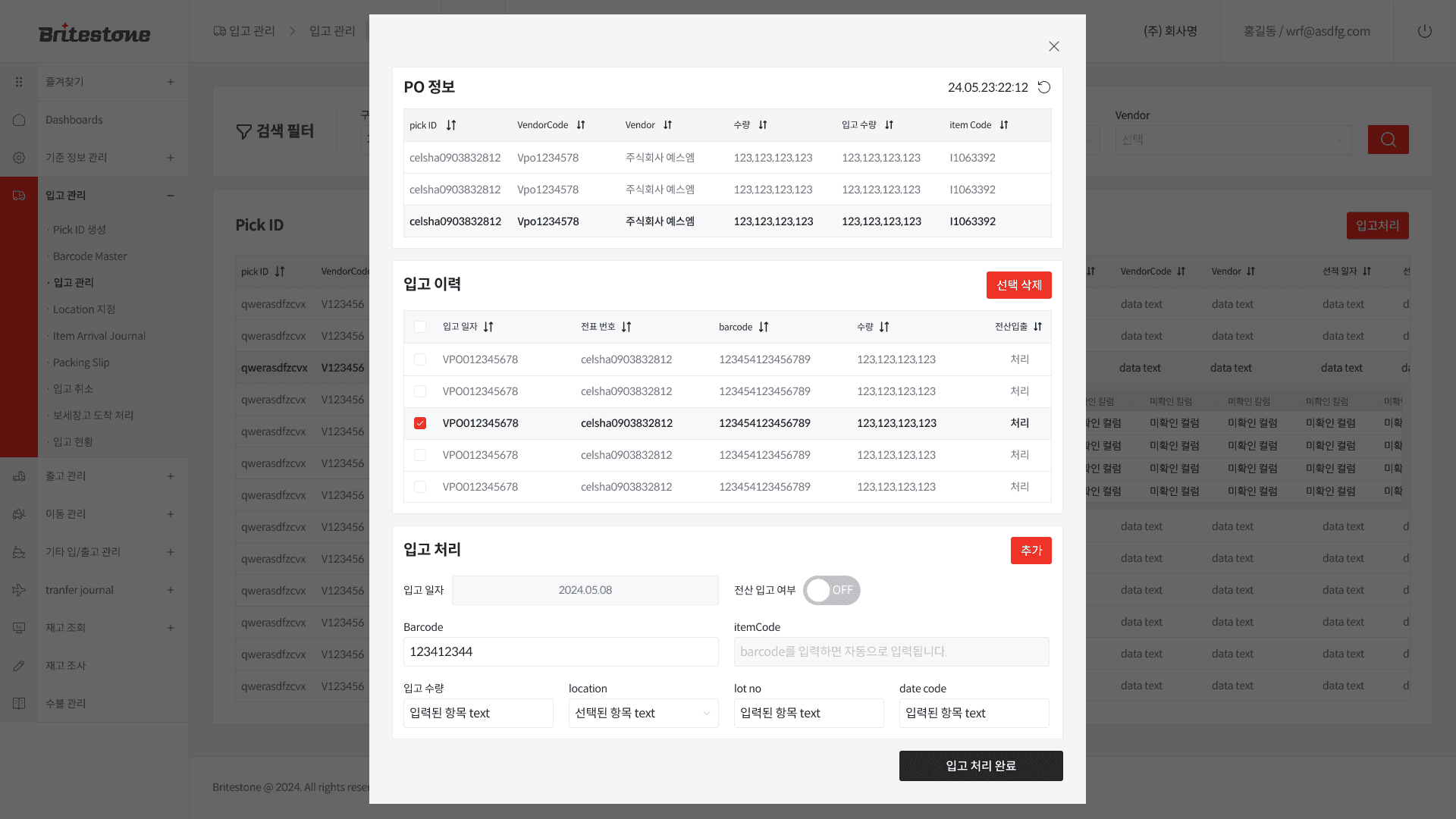The width and height of the screenshot is (1456, 819).
Task: Expand 기타 입/출고 관리 menu
Action: click(x=171, y=552)
